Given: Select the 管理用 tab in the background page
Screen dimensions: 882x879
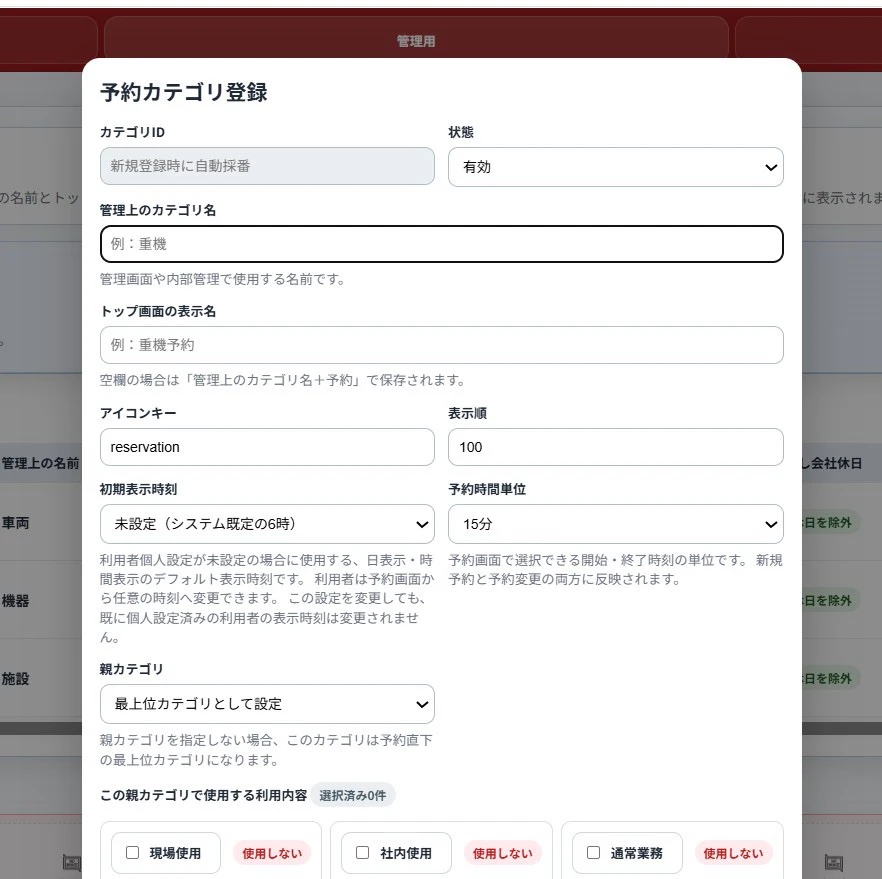Looking at the screenshot, I should pyautogui.click(x=416, y=40).
